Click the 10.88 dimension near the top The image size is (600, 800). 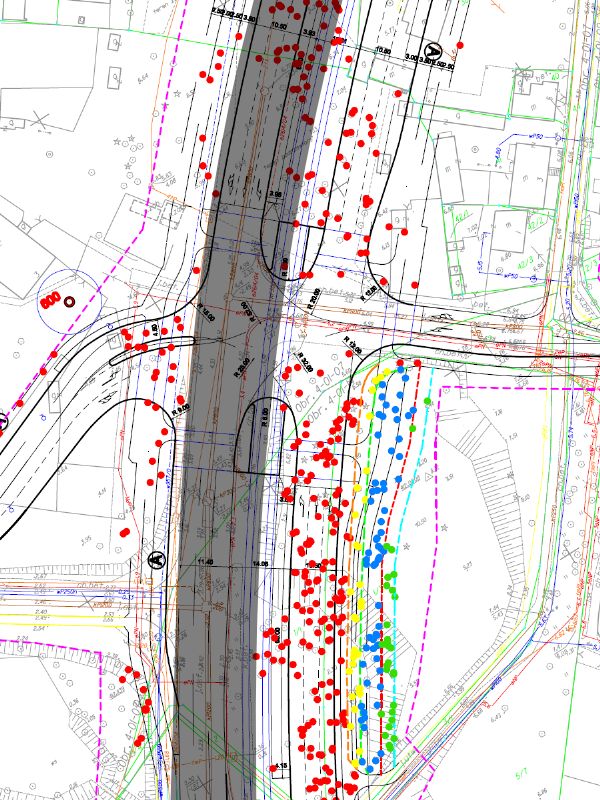click(x=383, y=49)
